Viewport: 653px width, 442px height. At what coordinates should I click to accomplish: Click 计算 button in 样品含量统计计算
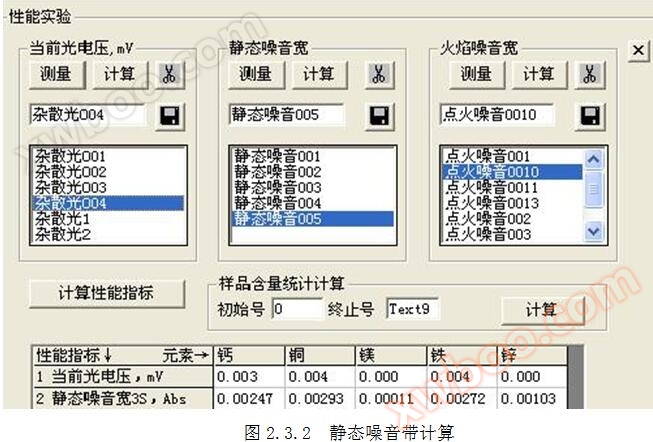point(542,309)
